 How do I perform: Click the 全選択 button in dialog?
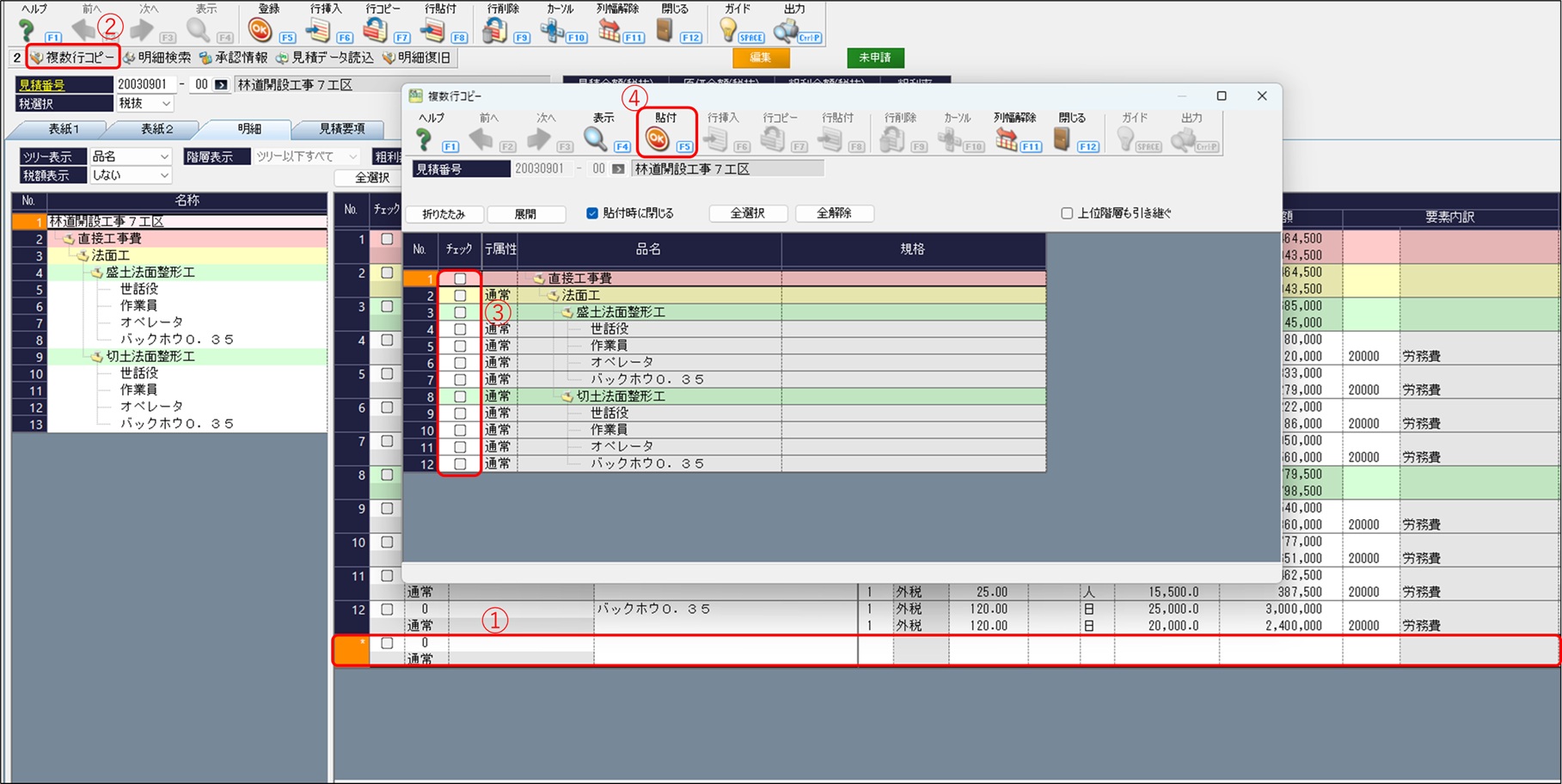point(747,213)
